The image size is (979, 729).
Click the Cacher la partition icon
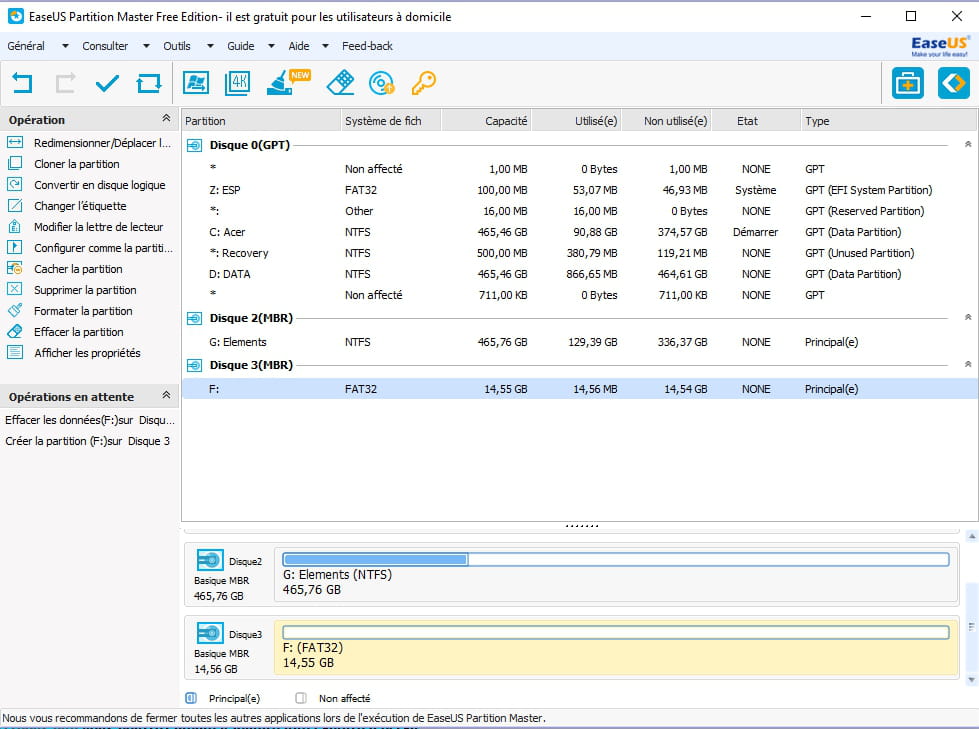coord(15,268)
